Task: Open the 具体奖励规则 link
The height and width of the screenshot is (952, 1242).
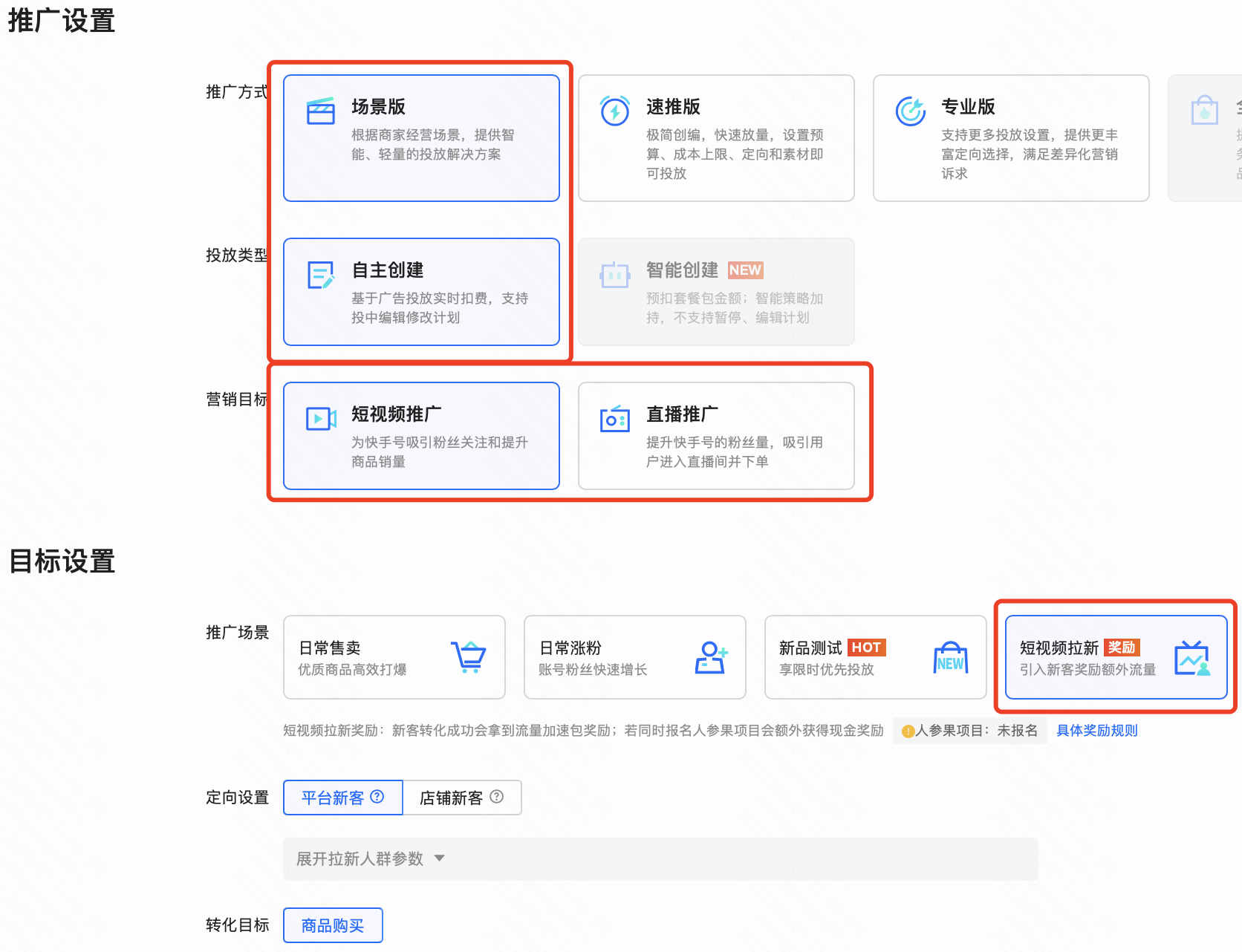Action: [1096, 730]
